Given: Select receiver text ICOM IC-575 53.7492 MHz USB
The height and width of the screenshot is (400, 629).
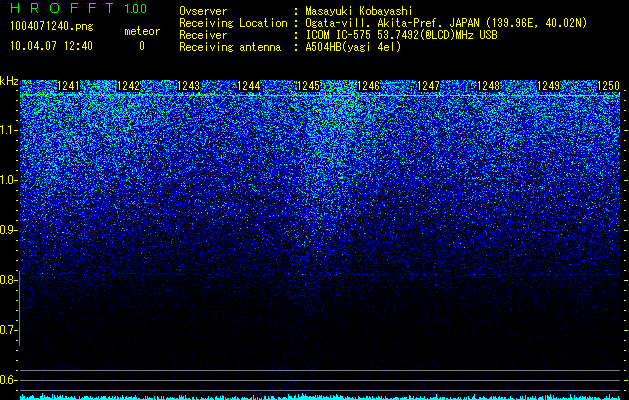Looking at the screenshot, I should point(401,35).
